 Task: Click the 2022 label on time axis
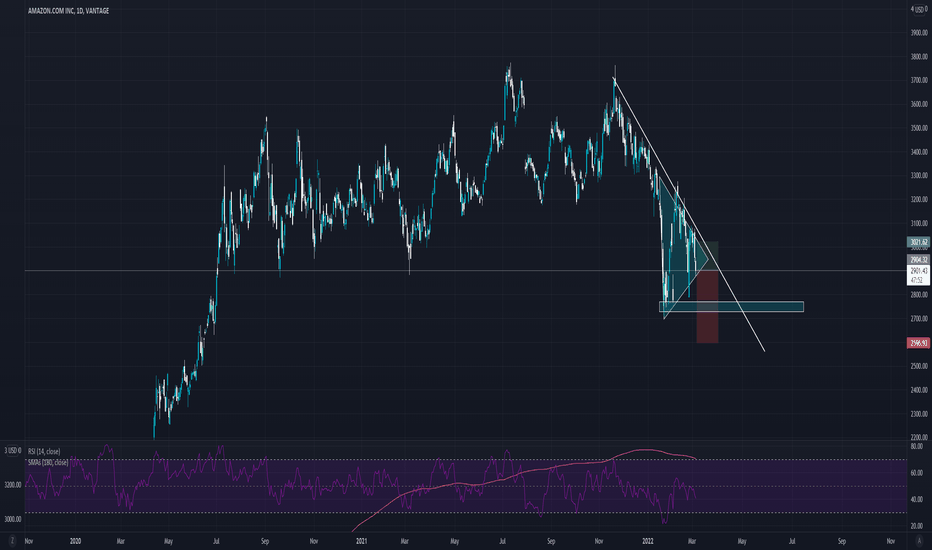(x=648, y=541)
